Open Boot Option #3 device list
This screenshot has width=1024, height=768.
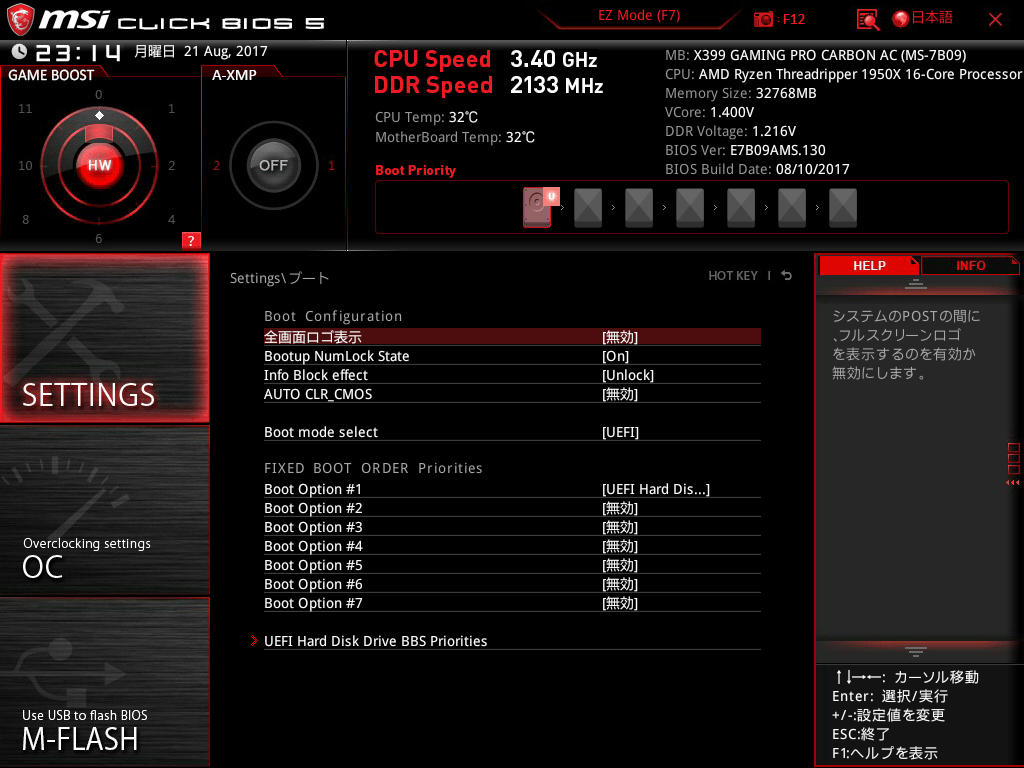[x=512, y=527]
